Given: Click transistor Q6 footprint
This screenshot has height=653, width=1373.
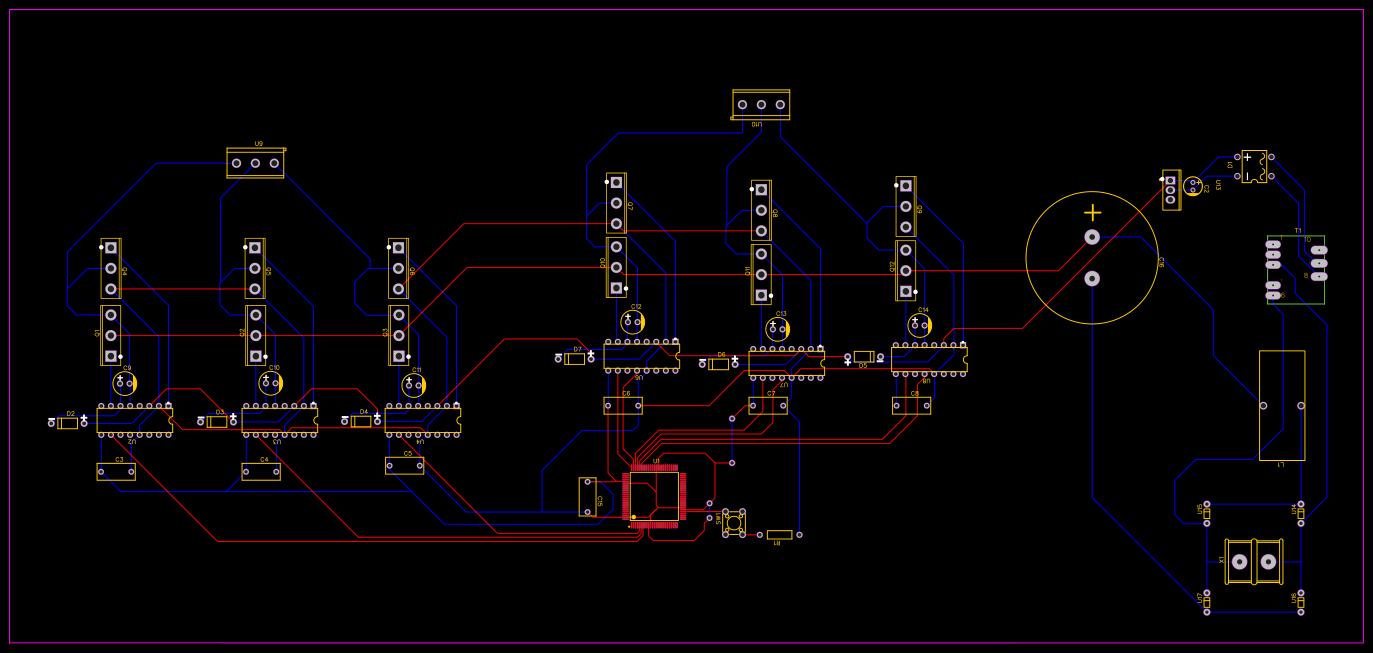Looking at the screenshot, I should pos(398,268).
